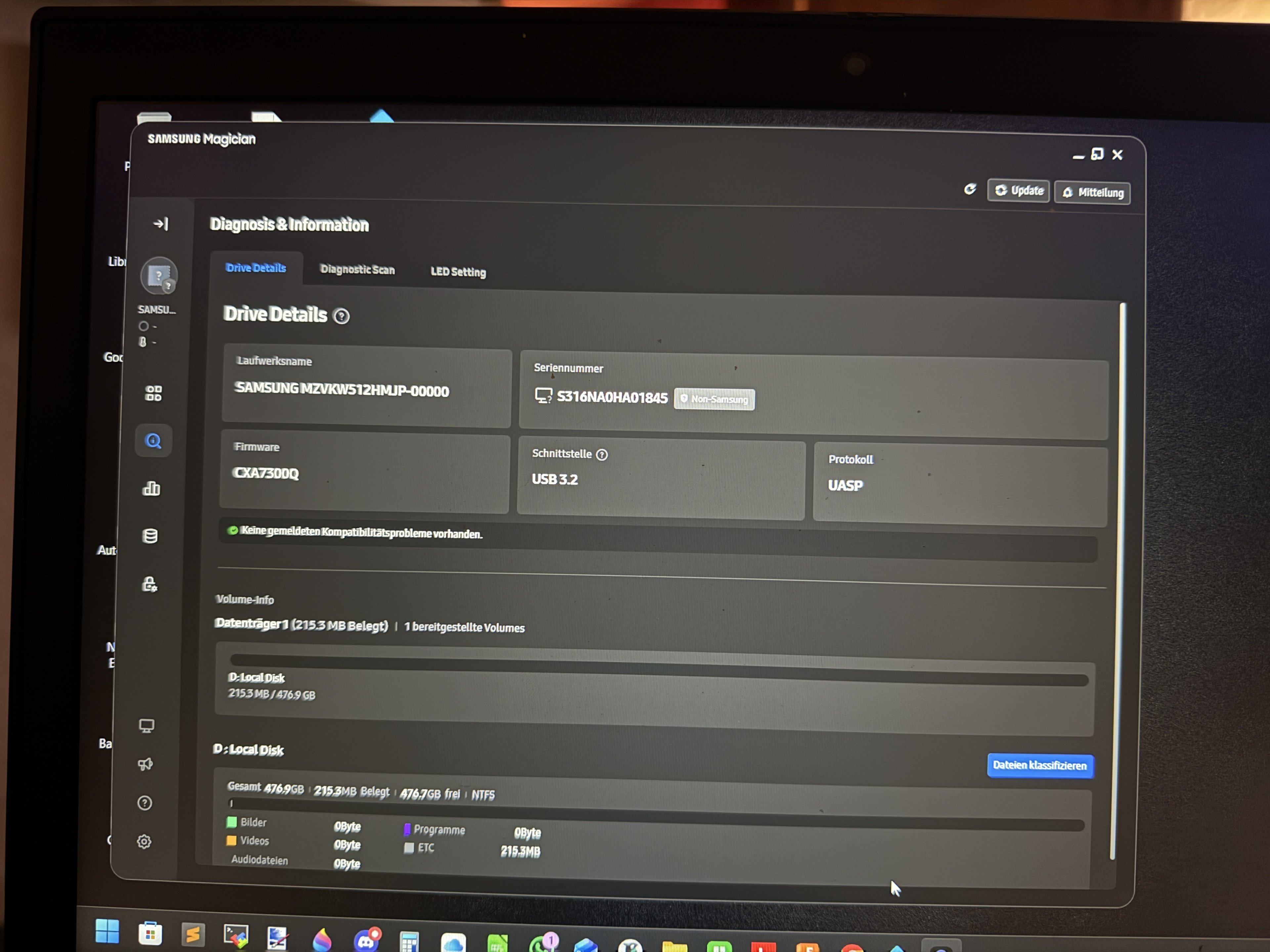Image resolution: width=1270 pixels, height=952 pixels.
Task: Open the Mitteilung notifications button
Action: [1092, 193]
